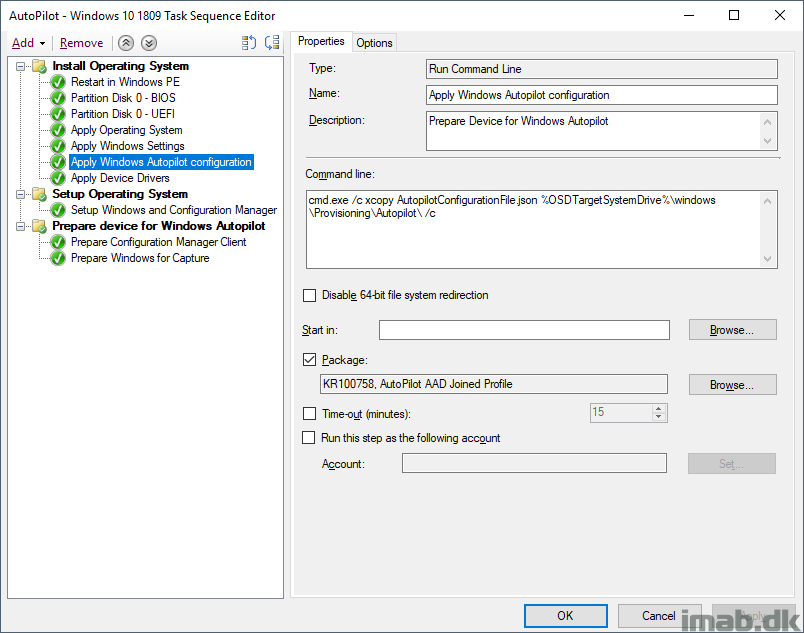
Task: Click the disabled Account field
Action: coord(534,463)
